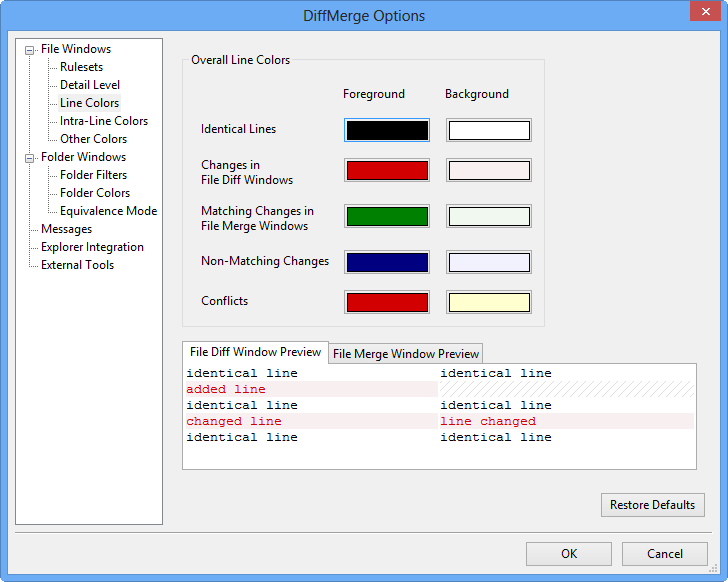Select Intra-Line Colors tree item
The width and height of the screenshot is (728, 582).
click(x=103, y=121)
